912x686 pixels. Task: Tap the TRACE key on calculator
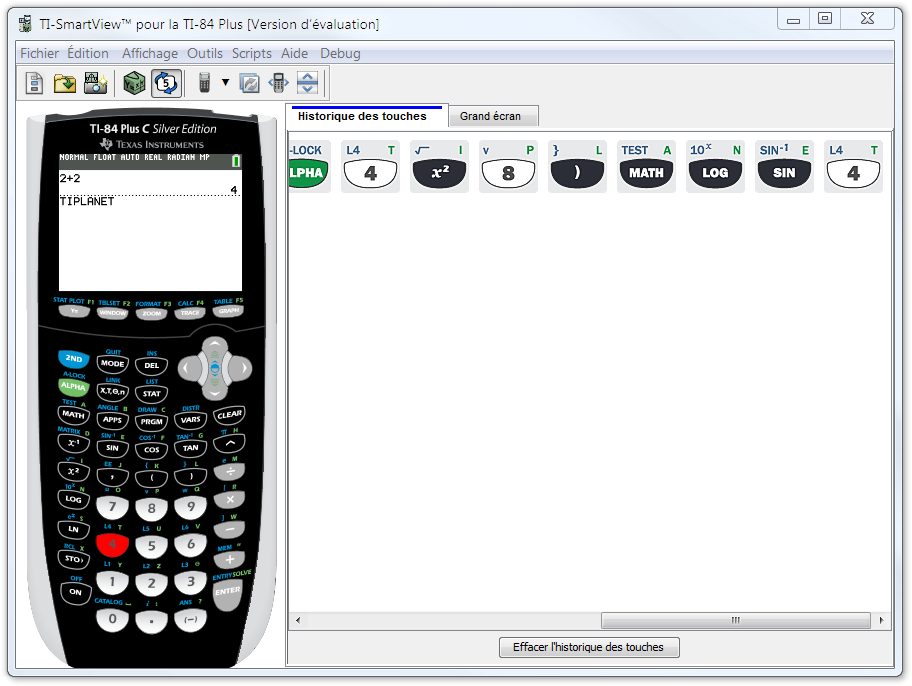coord(190,313)
